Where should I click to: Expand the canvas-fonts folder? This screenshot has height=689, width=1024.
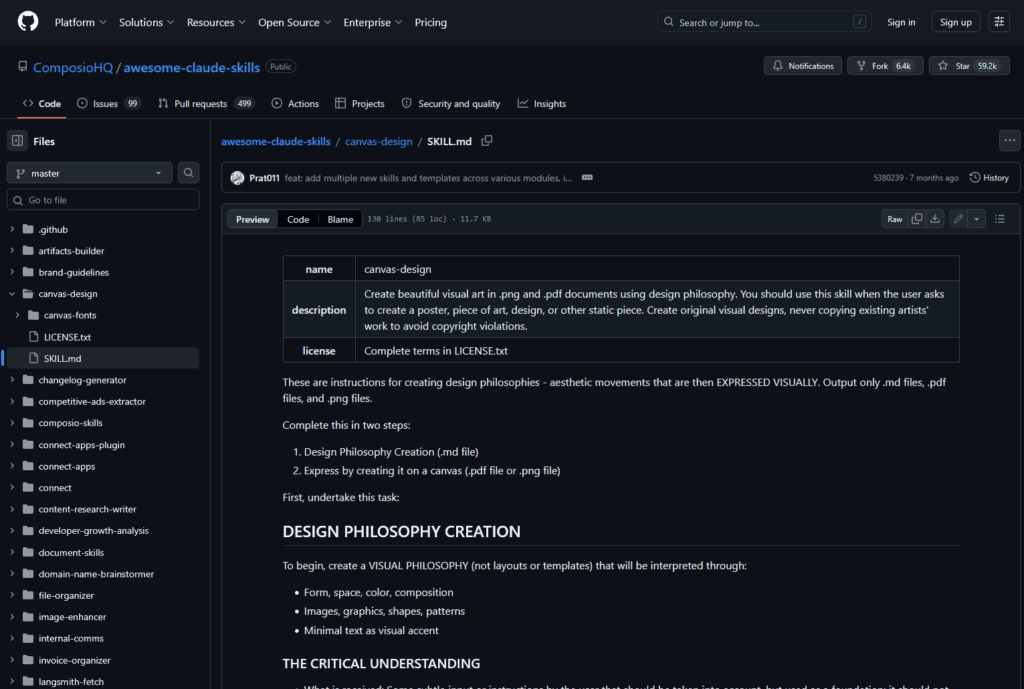[18, 315]
